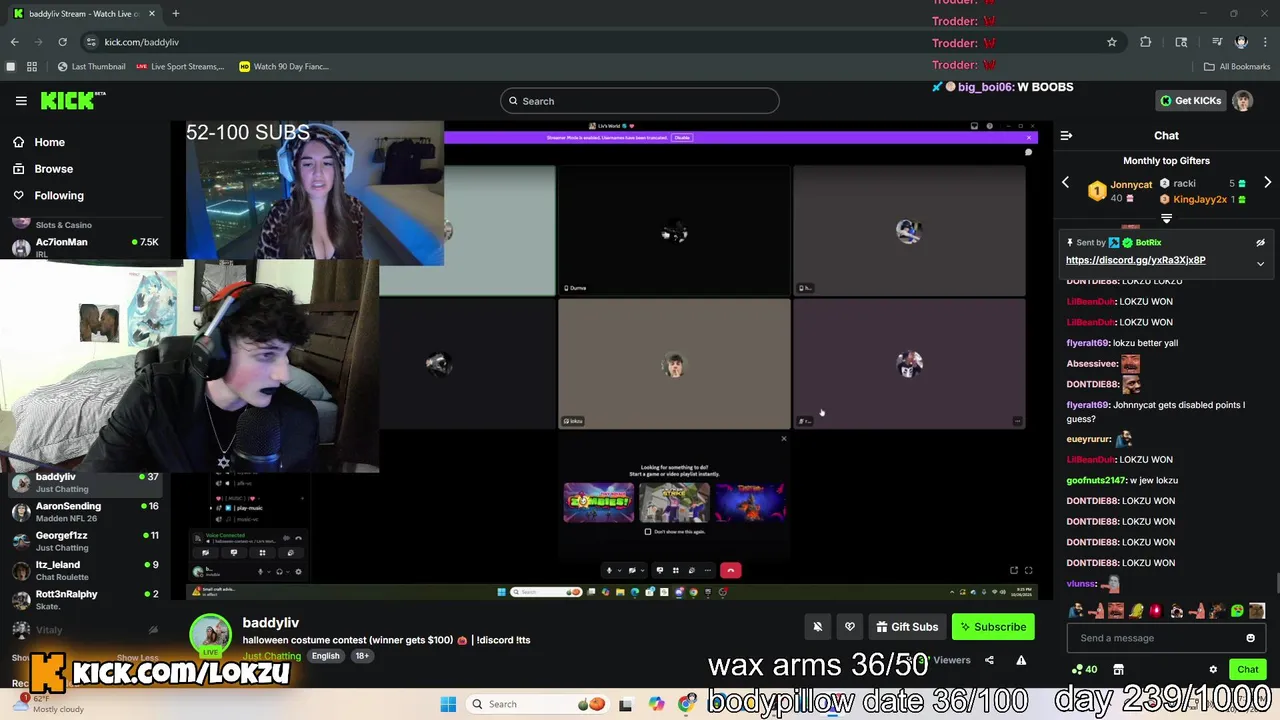Open the 40 channel points indicator
The height and width of the screenshot is (720, 1280).
[x=1084, y=669]
